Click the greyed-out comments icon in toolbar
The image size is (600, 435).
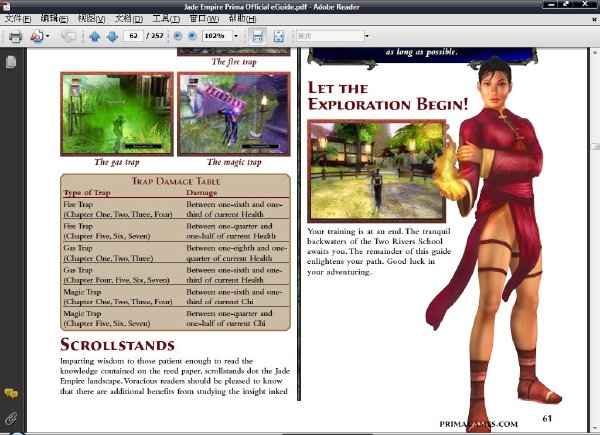(x=68, y=36)
